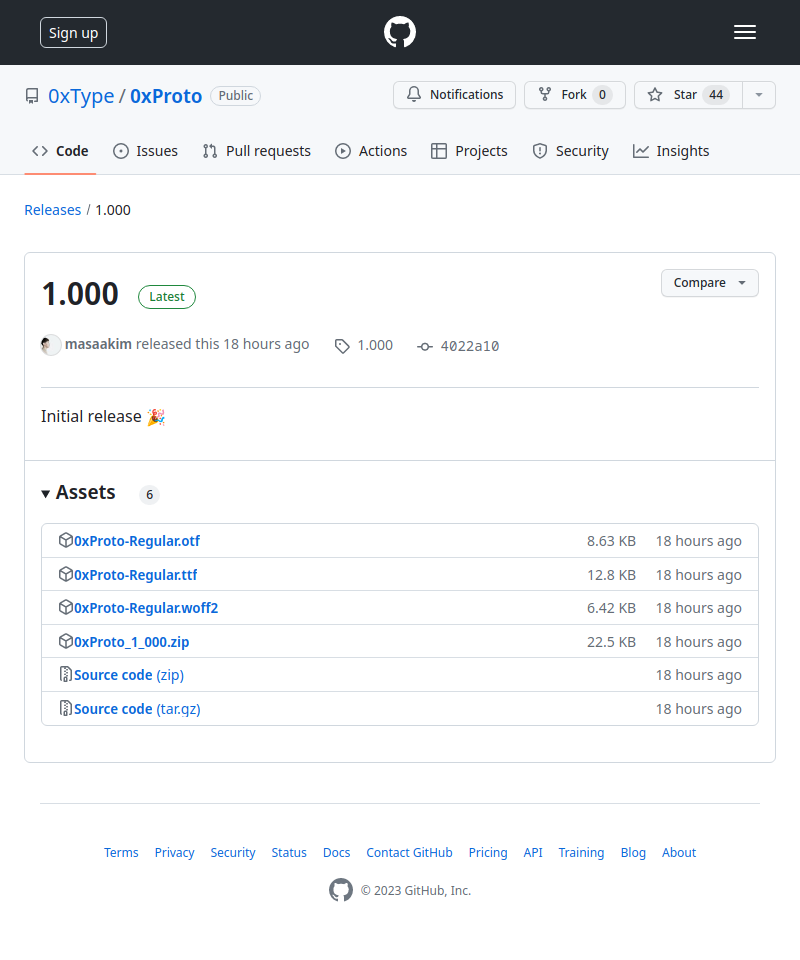Open the Notifications bell button
This screenshot has width=800, height=960.
[454, 95]
